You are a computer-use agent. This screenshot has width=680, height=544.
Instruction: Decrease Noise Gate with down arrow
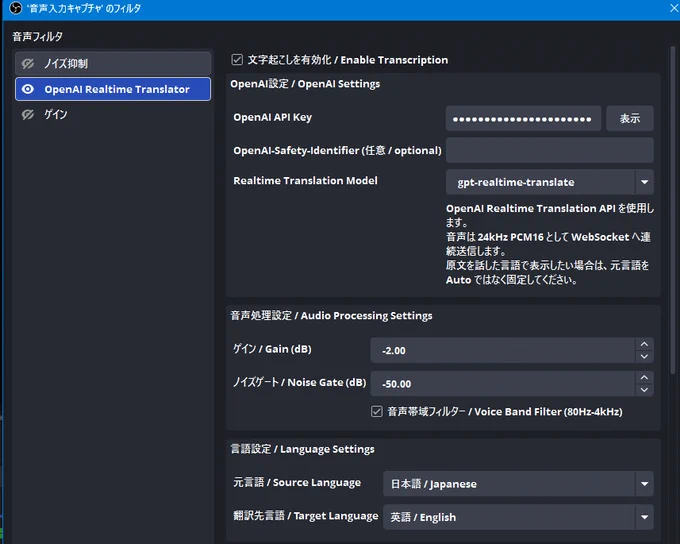644,390
